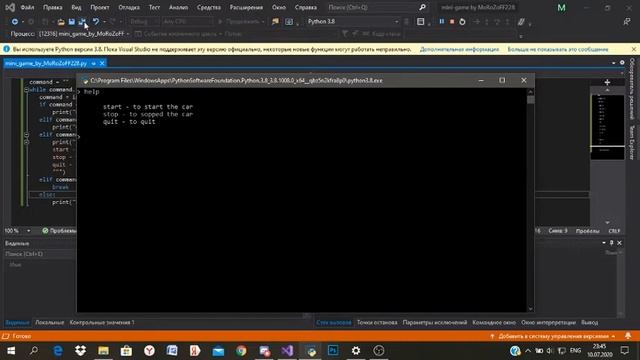Switch to the Командное окно tab
The height and width of the screenshot is (360, 640).
pos(494,322)
